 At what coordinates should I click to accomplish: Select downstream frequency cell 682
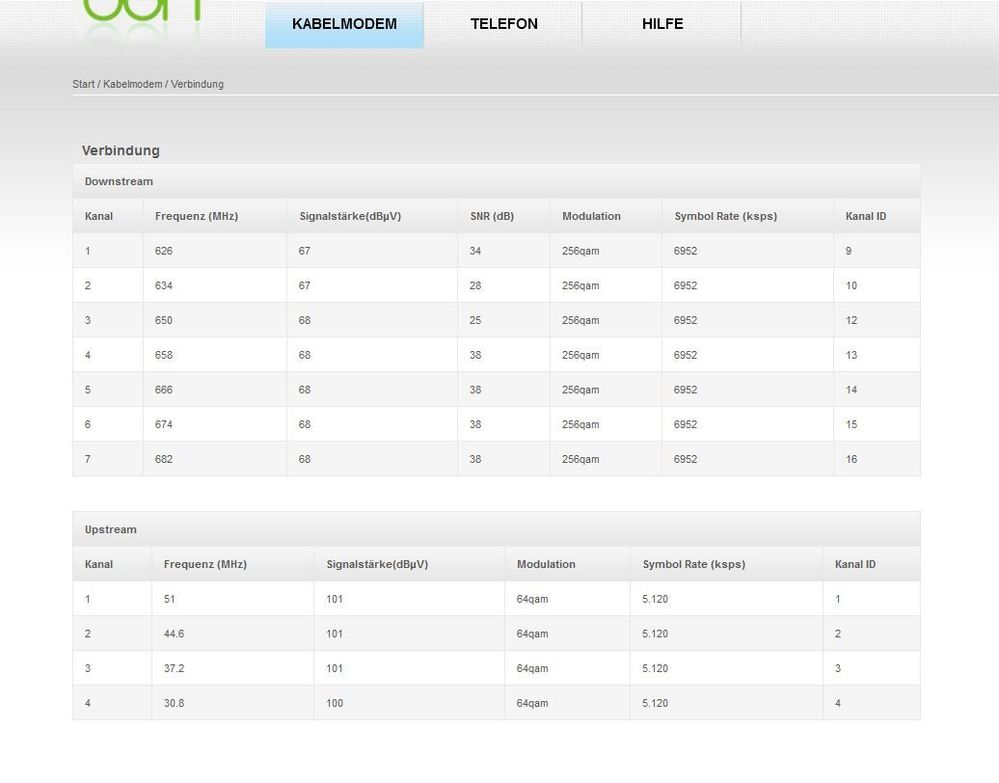(x=164, y=459)
